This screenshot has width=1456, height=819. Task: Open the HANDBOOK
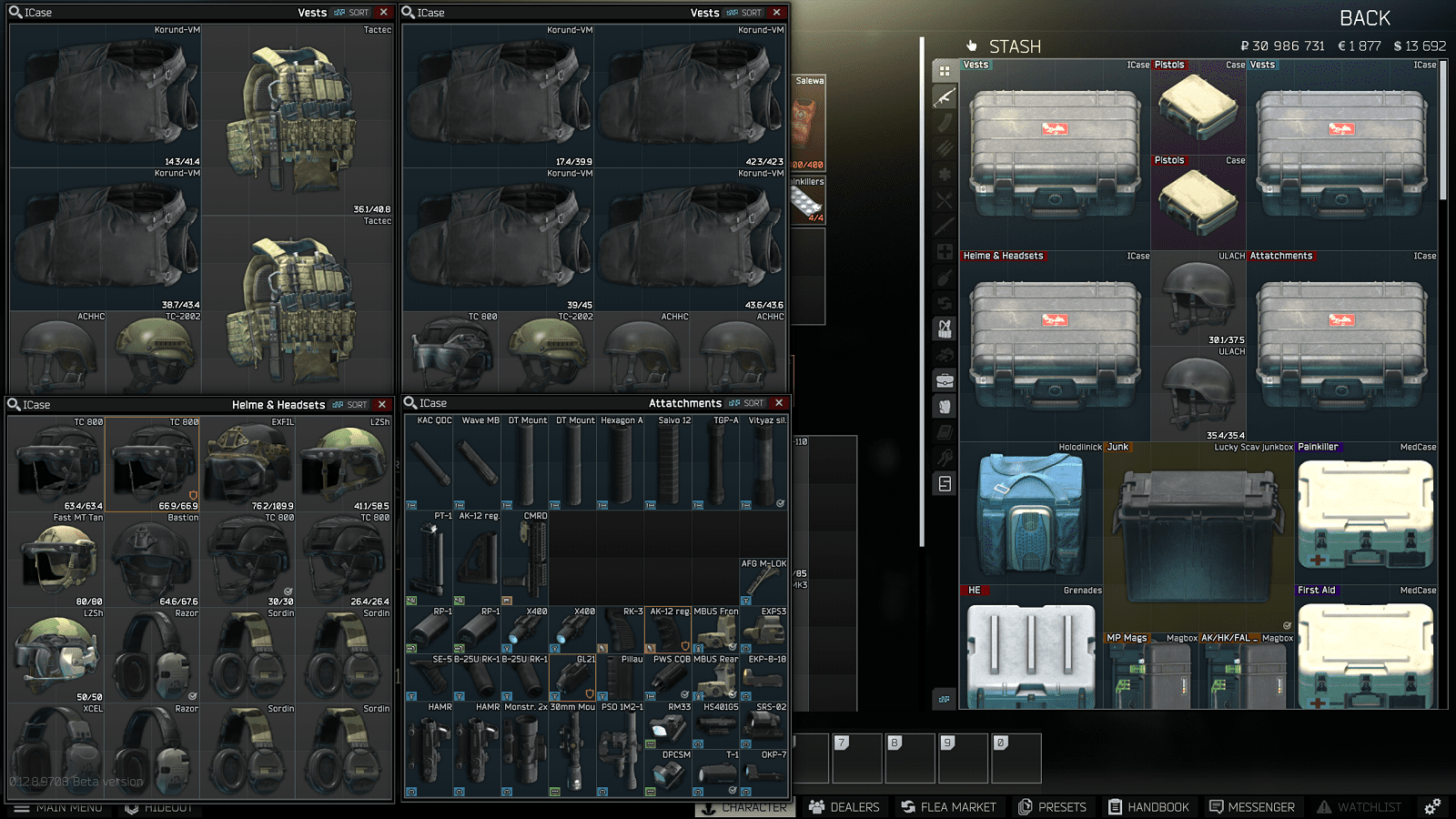click(x=1148, y=807)
